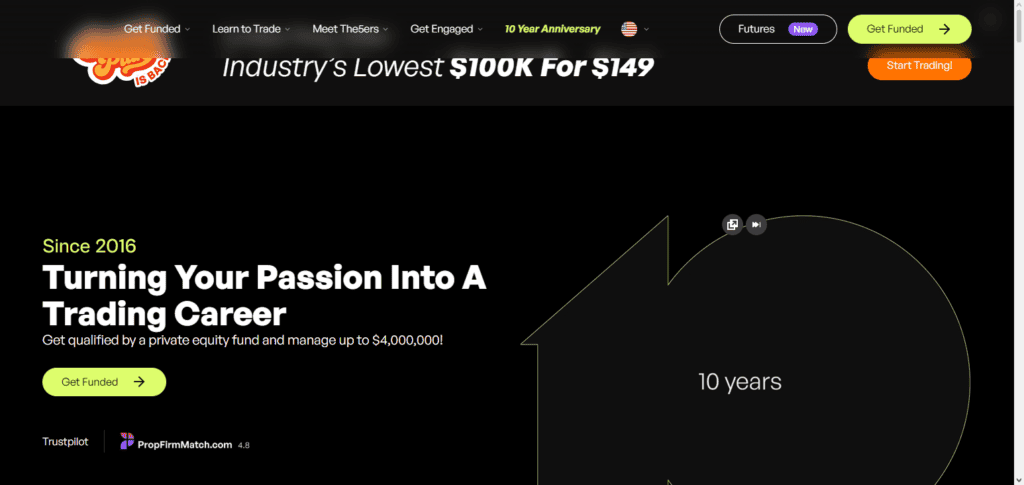Click the arrow inside the header Get Funded button
1024x485 pixels.
point(944,29)
